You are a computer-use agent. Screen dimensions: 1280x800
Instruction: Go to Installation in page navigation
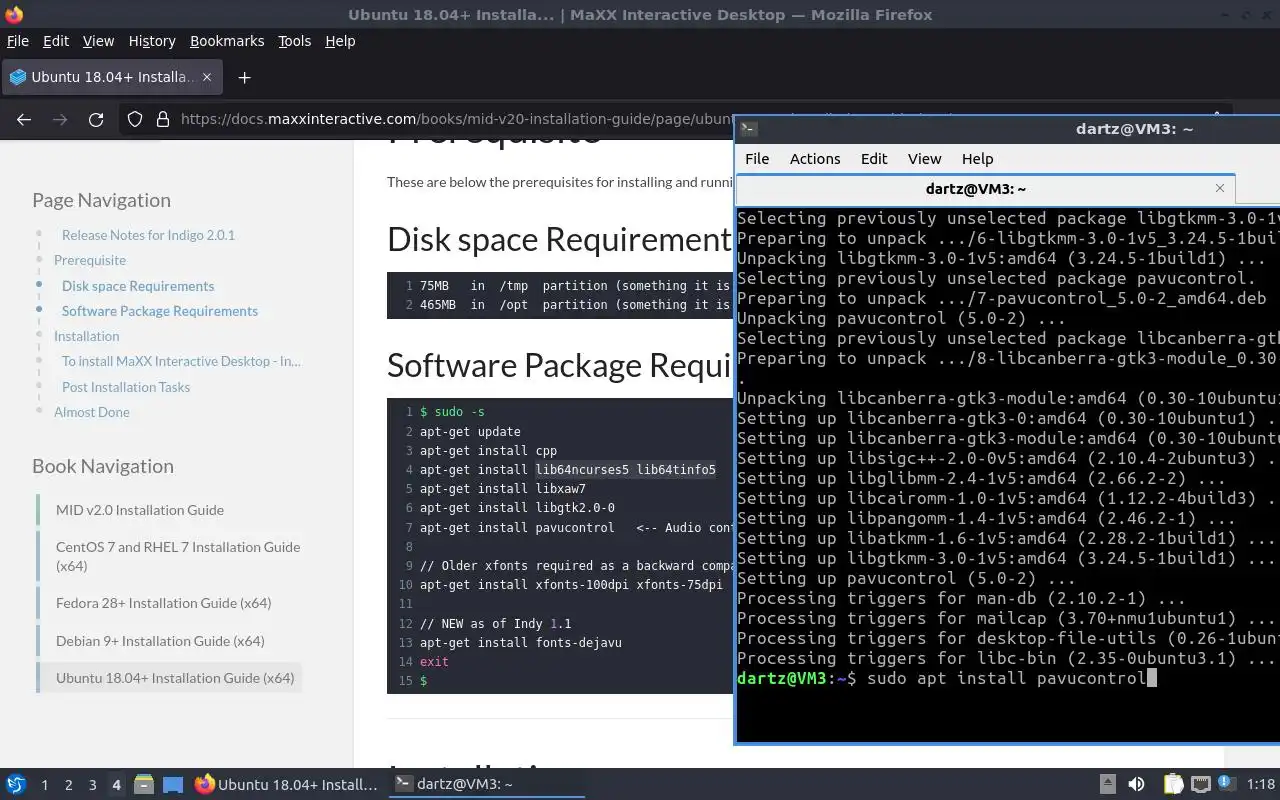point(86,336)
